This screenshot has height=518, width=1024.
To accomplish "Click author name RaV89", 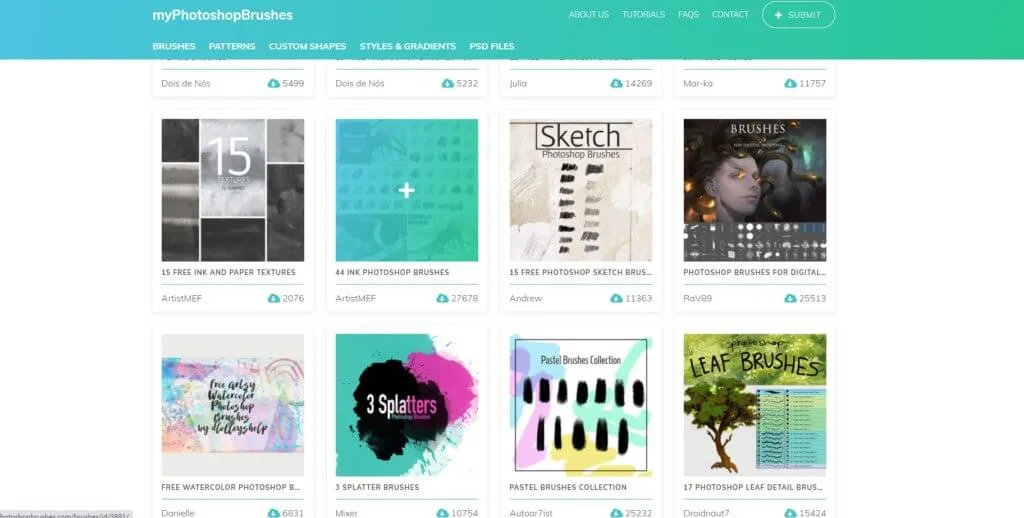I will click(697, 299).
